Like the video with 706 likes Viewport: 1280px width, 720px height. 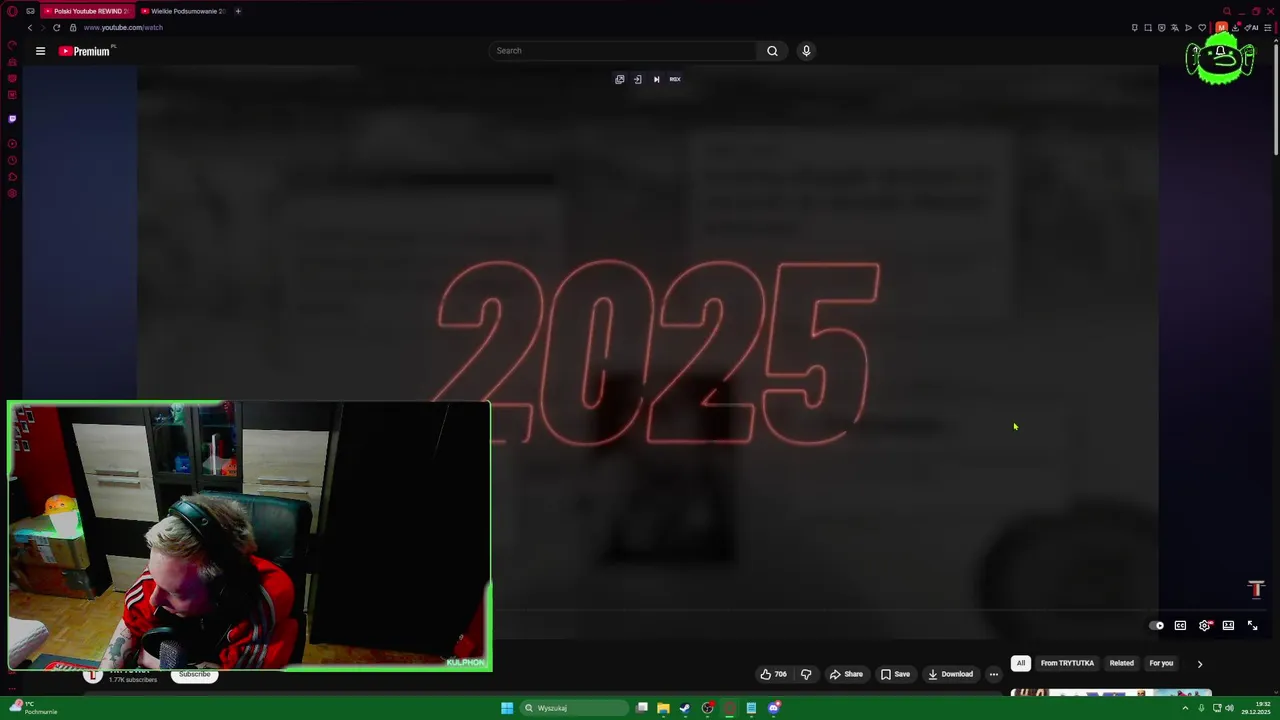pos(773,674)
